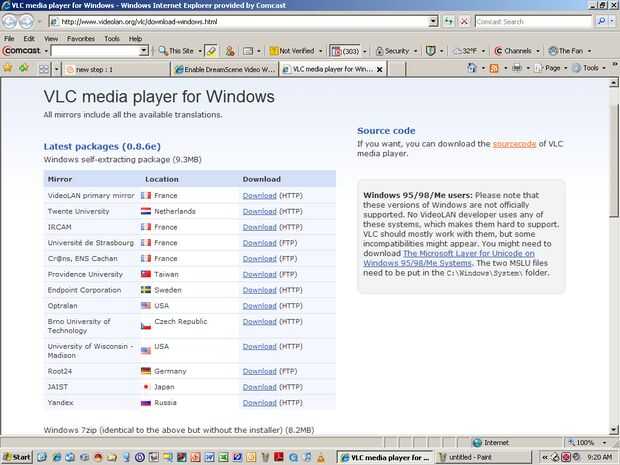Click the Comcast Search input box
Screen dimensions: 620x465
[533, 21]
